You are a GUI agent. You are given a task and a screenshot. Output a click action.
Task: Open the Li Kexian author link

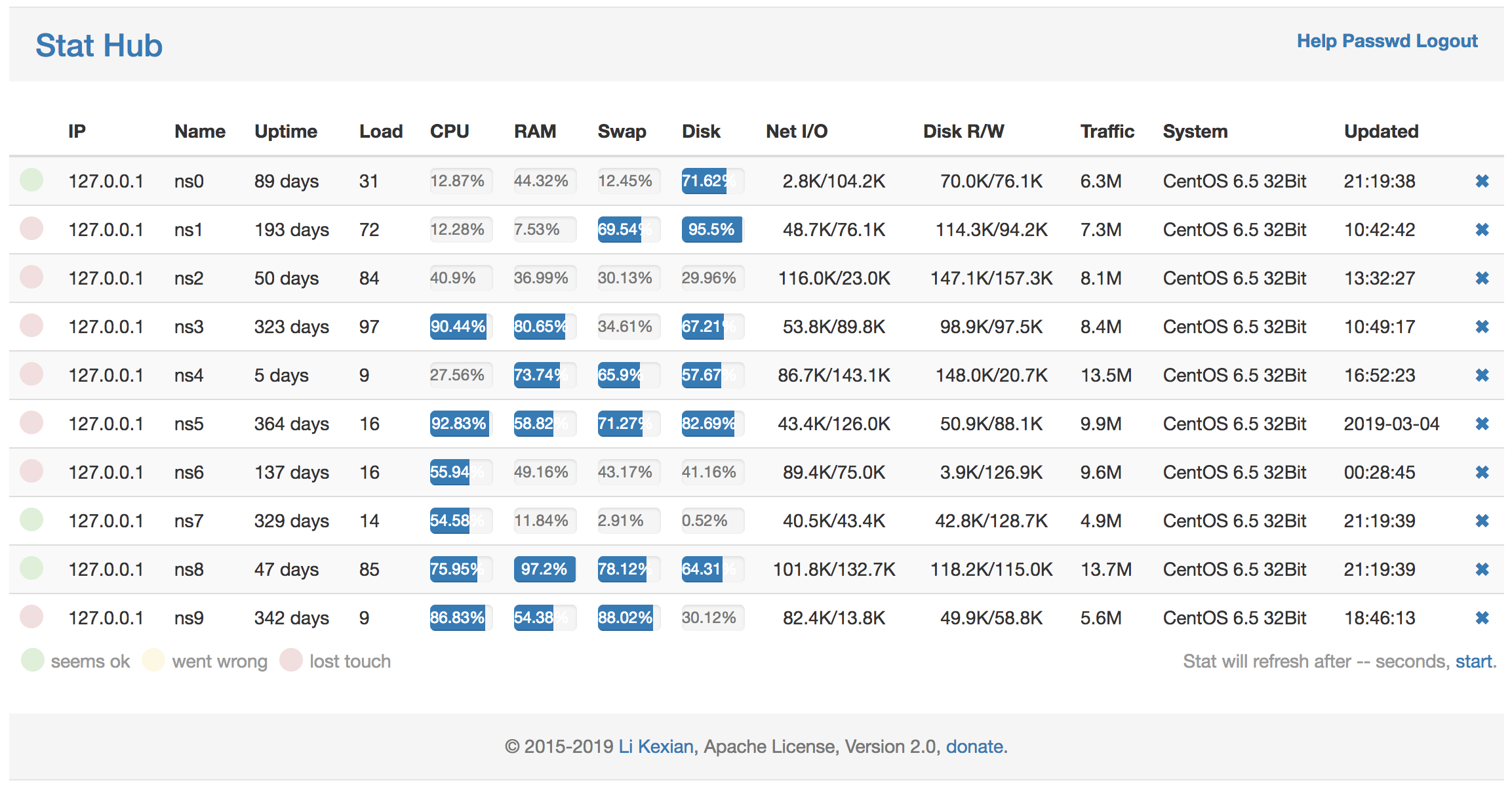(656, 746)
